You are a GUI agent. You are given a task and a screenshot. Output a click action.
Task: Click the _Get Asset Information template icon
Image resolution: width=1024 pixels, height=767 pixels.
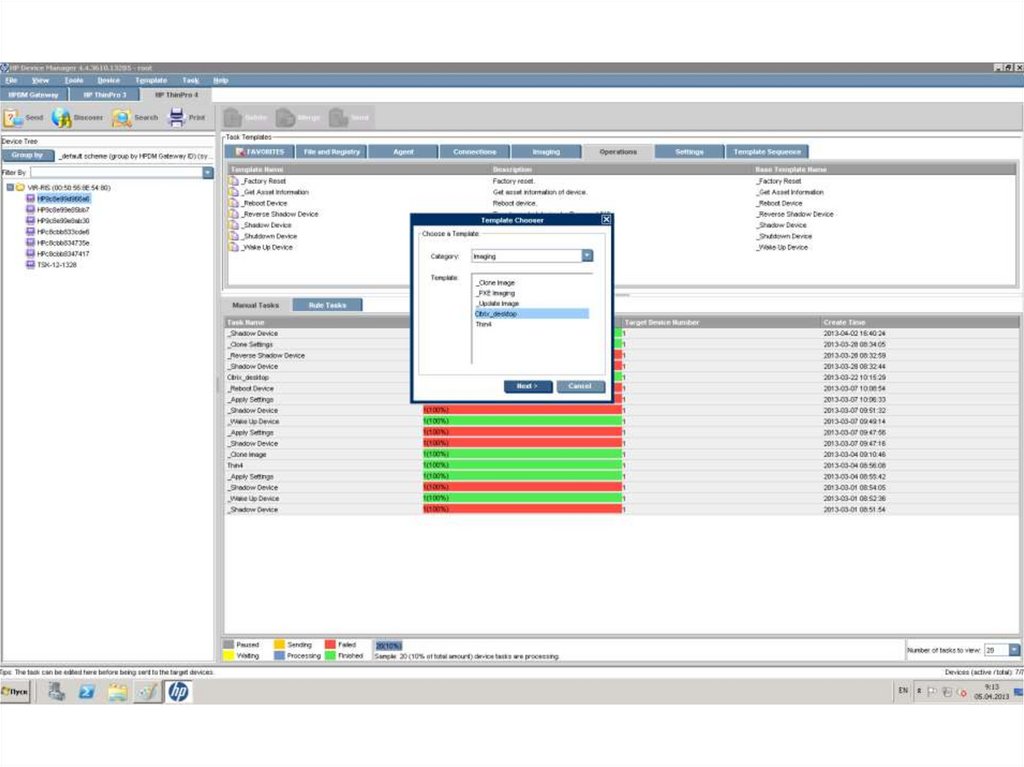(234, 192)
